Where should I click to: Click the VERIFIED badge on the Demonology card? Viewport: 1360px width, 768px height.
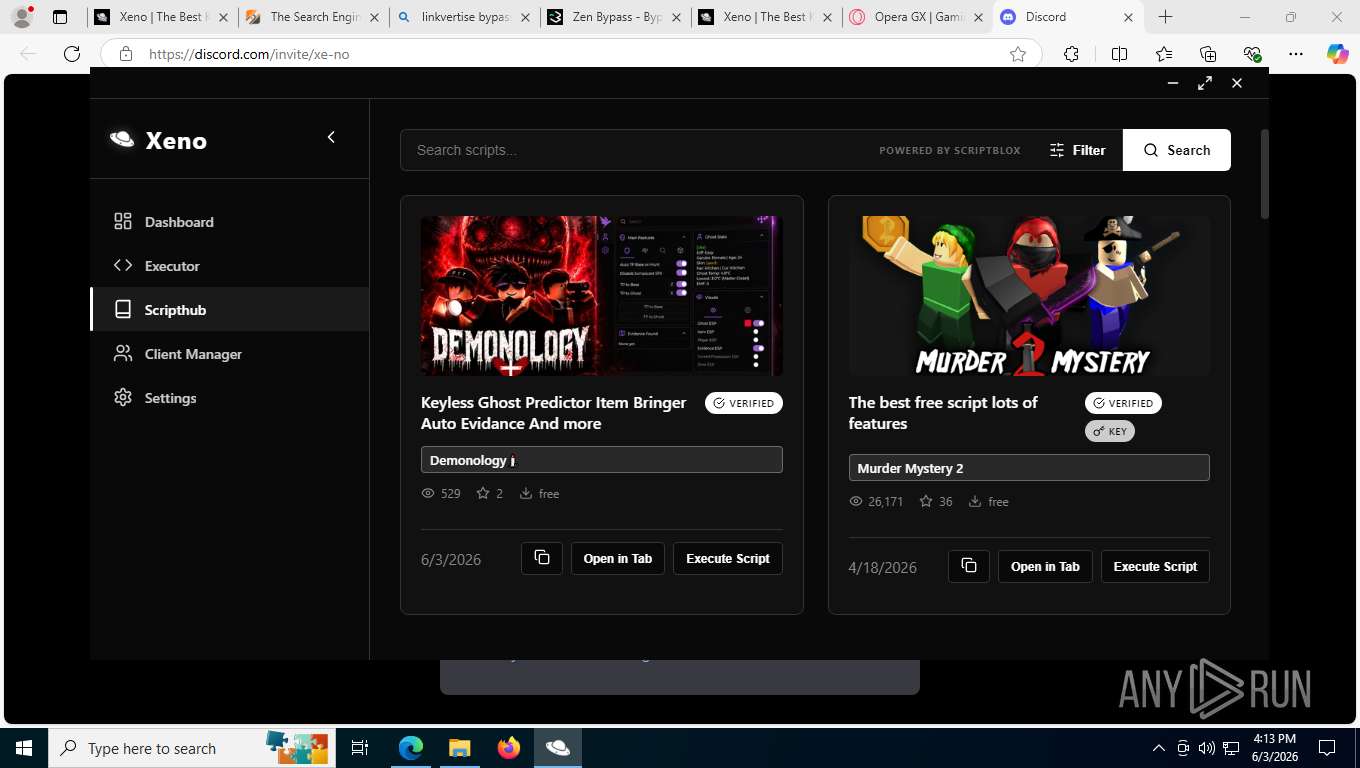click(x=744, y=403)
